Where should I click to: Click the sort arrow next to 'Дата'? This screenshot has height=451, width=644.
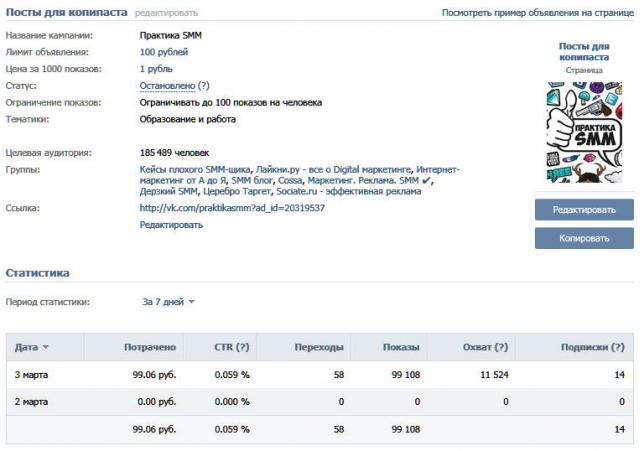point(46,347)
